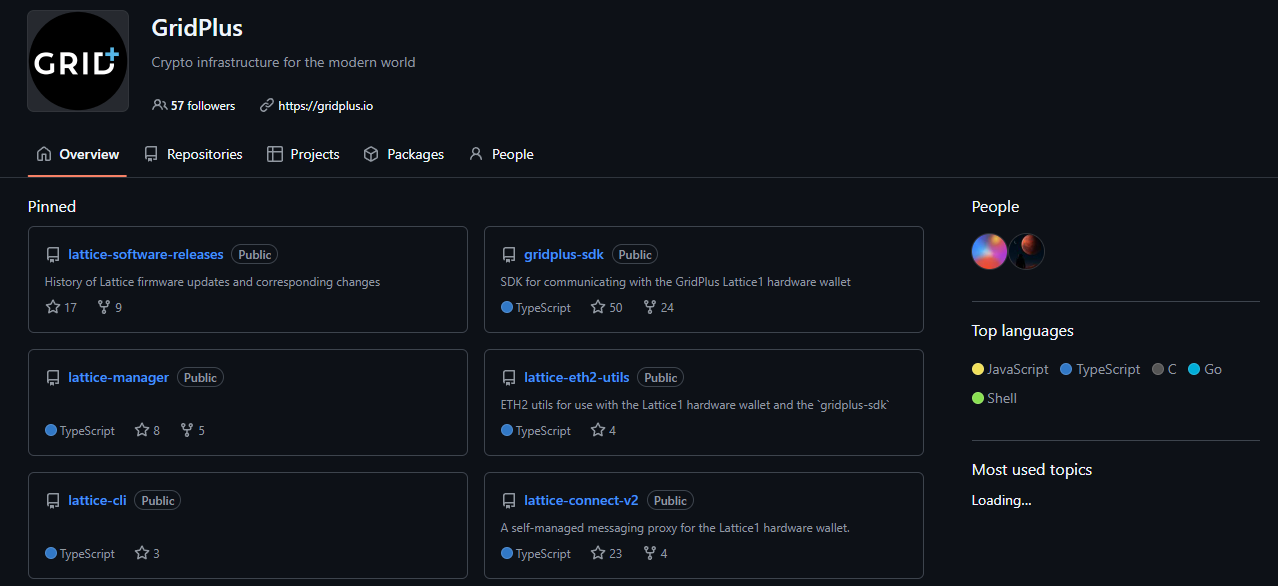The image size is (1278, 586).
Task: Click the Public badge on lattice-eth2-utils
Action: 660,377
